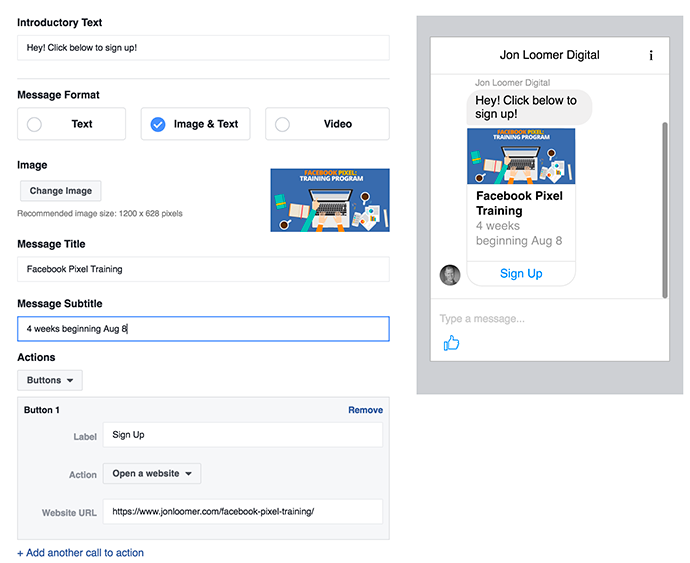The height and width of the screenshot is (563, 690).
Task: Click the Facebook Pixel image in preview card
Action: [521, 156]
